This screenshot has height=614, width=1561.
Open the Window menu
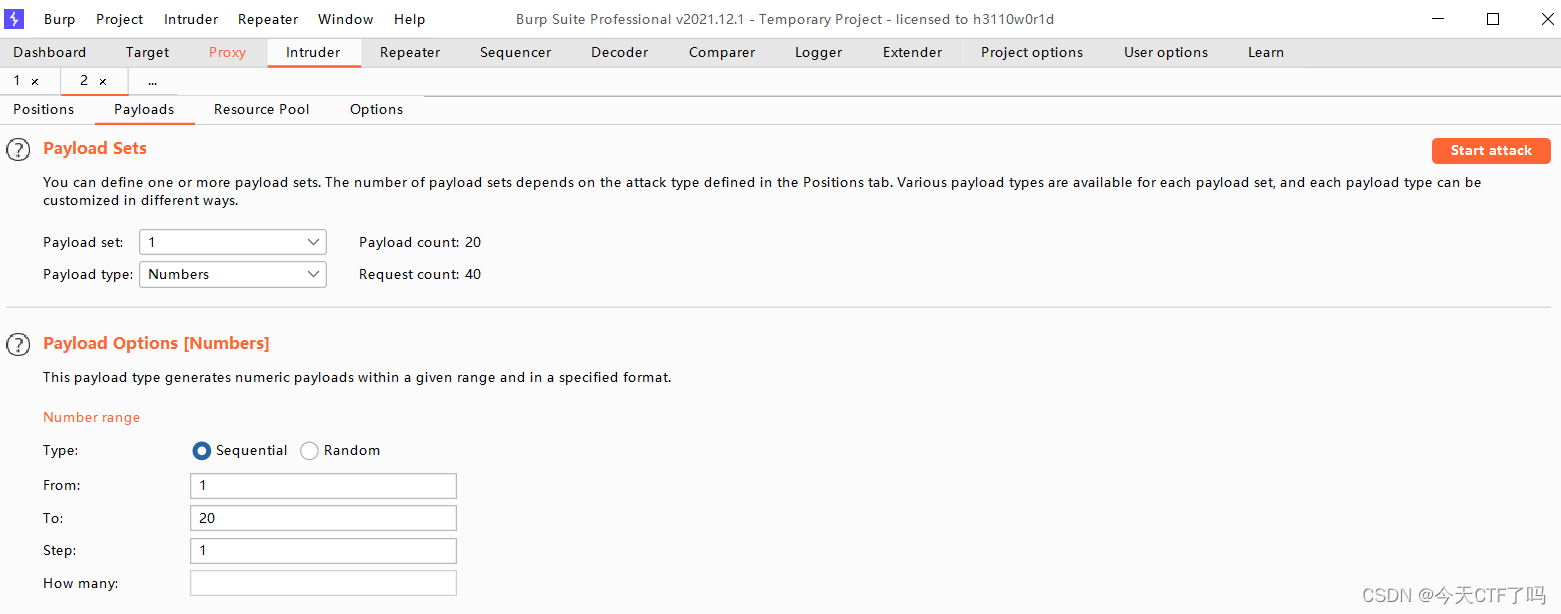[x=346, y=19]
